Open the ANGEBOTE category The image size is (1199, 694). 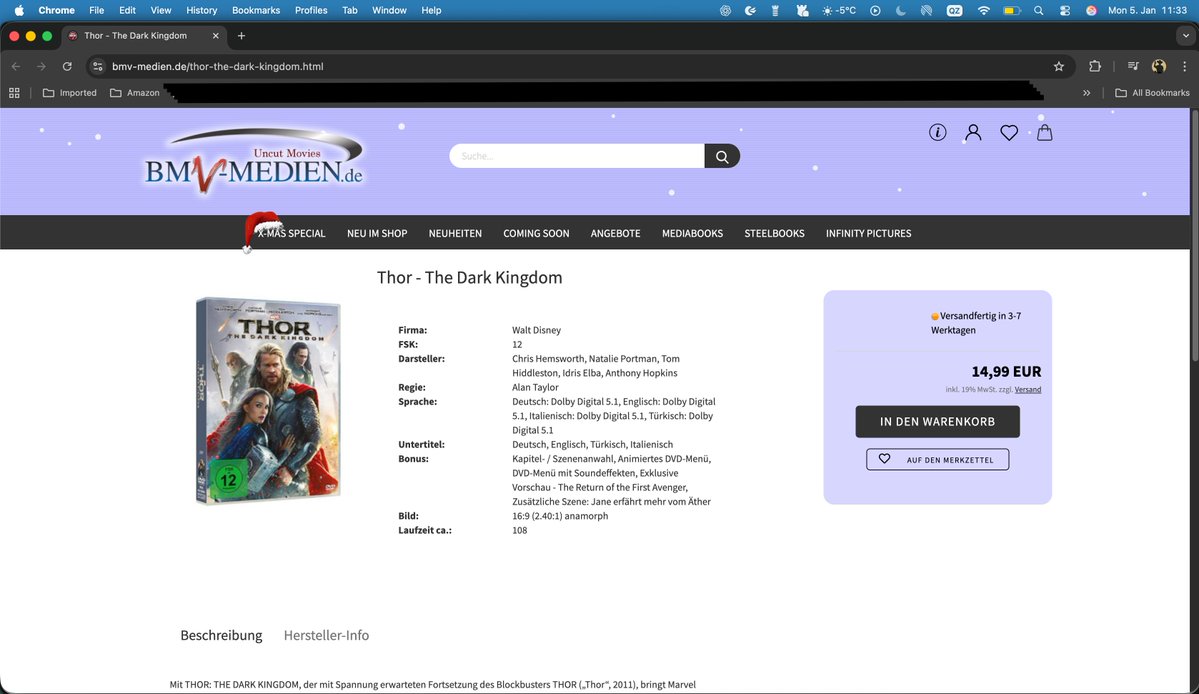(616, 233)
